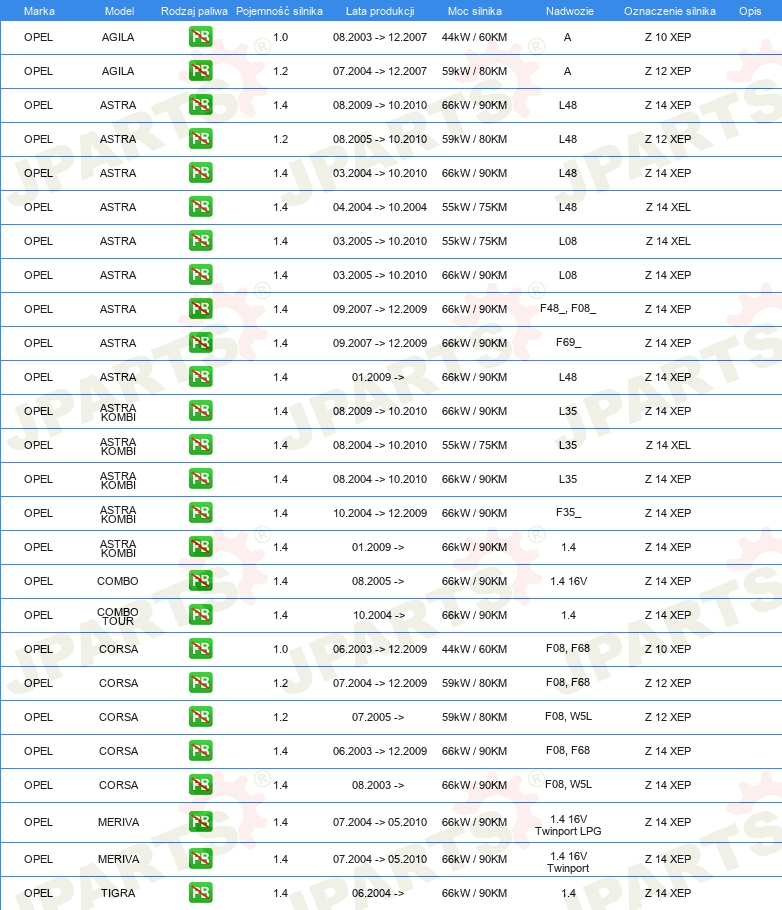Click the fuel icon for ASTRA KOMBI 08.2009 -> 10.2010
Image resolution: width=782 pixels, height=910 pixels.
click(x=200, y=411)
